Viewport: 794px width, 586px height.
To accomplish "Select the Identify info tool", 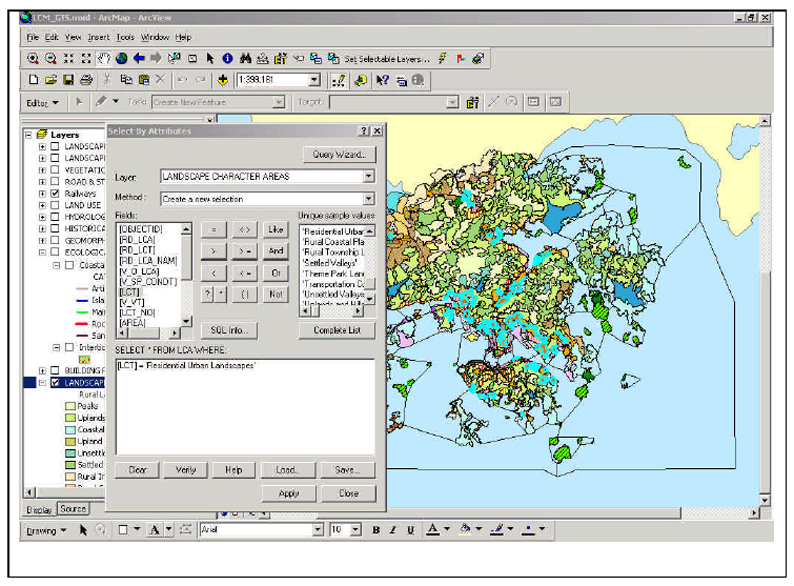I will 228,59.
